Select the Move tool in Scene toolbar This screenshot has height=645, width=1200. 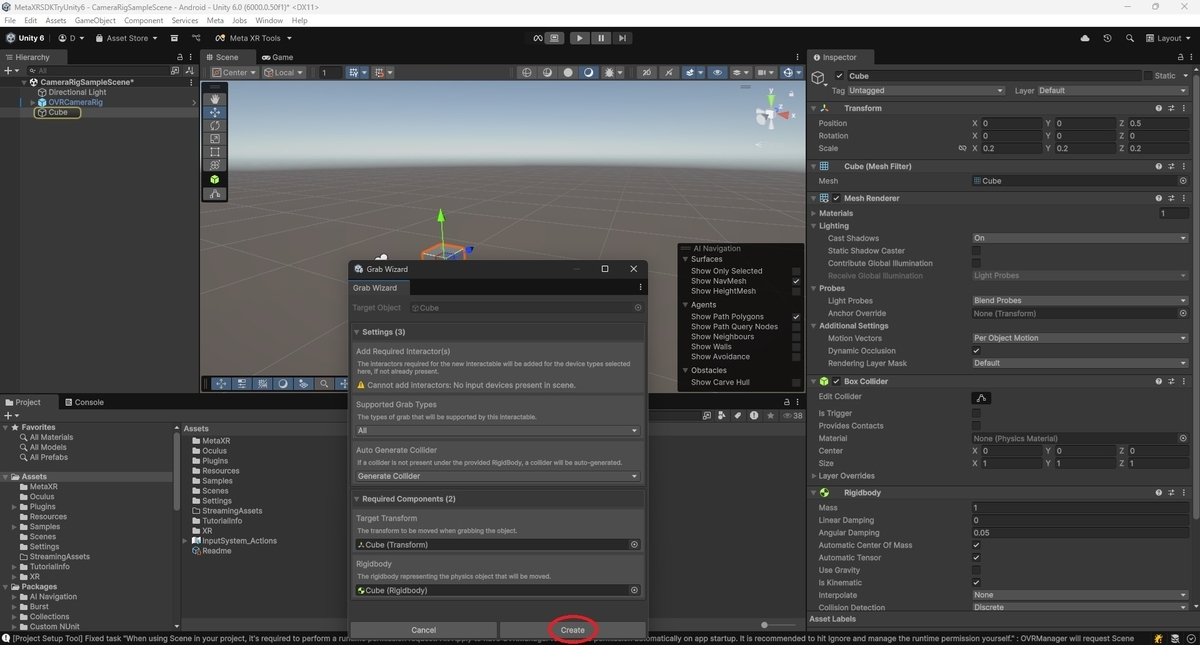215,113
